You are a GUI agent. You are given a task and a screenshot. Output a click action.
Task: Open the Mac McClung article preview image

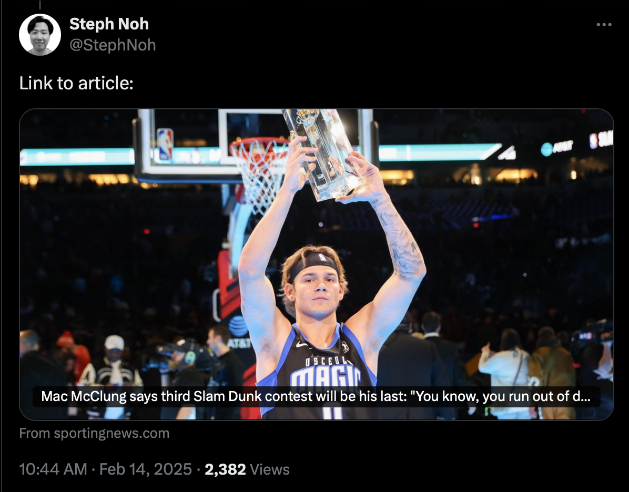(317, 264)
